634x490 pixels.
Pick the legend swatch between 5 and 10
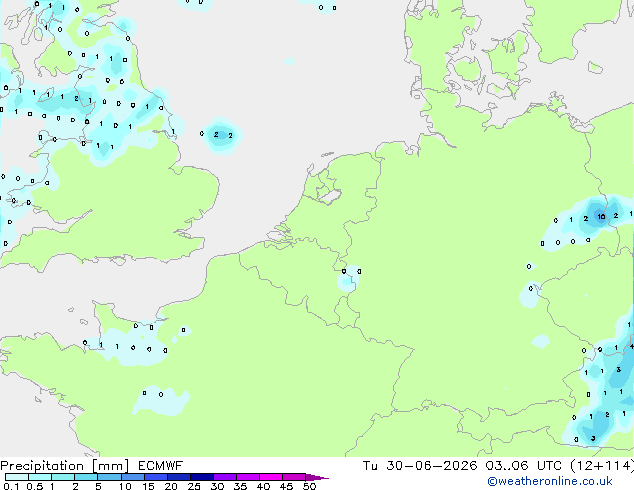point(109,477)
